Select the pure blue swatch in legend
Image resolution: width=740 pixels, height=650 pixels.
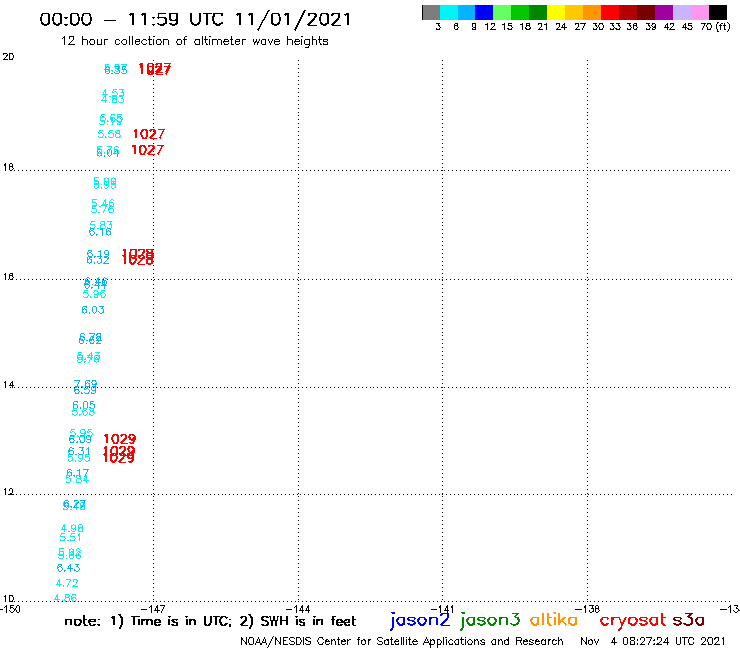tap(484, 12)
